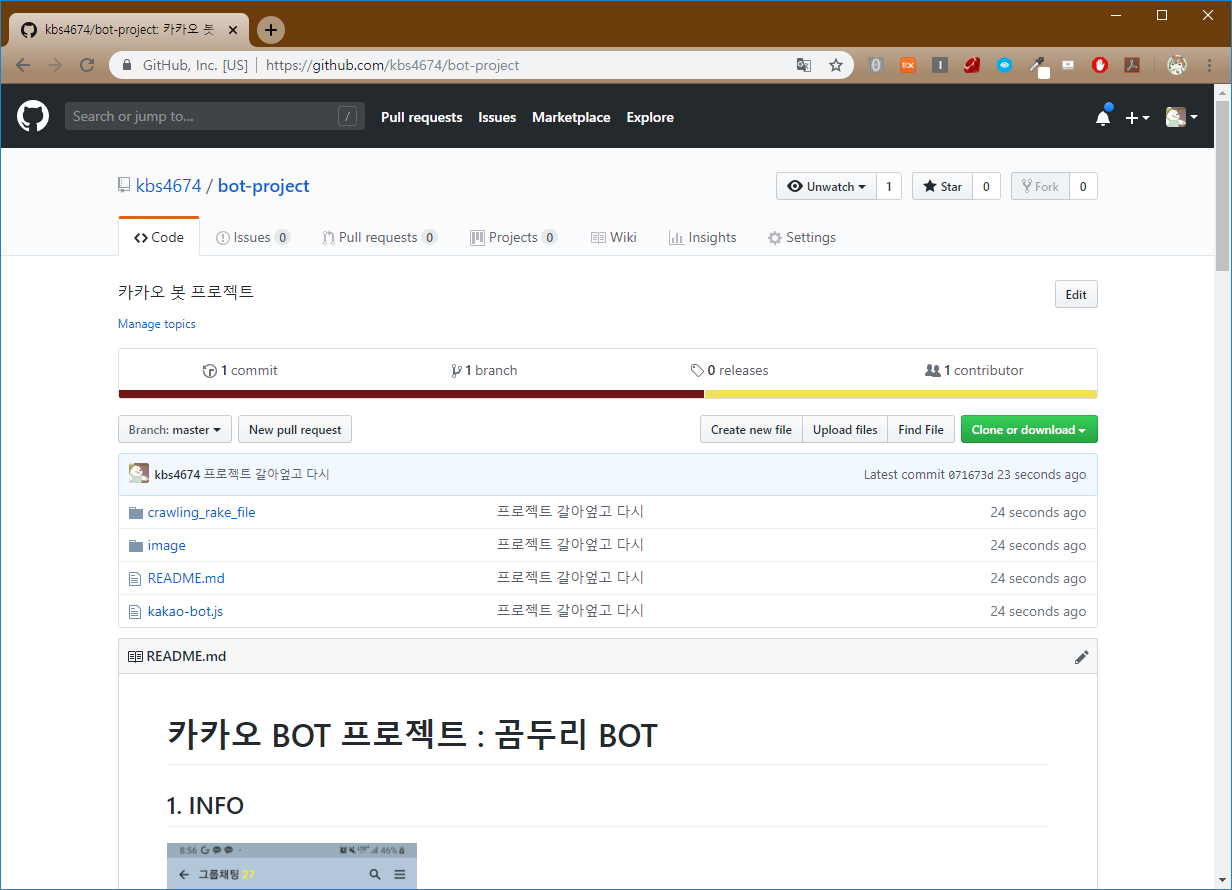Image resolution: width=1232 pixels, height=890 pixels.
Task: Click the crawling_rake_file folder icon
Action: [136, 512]
